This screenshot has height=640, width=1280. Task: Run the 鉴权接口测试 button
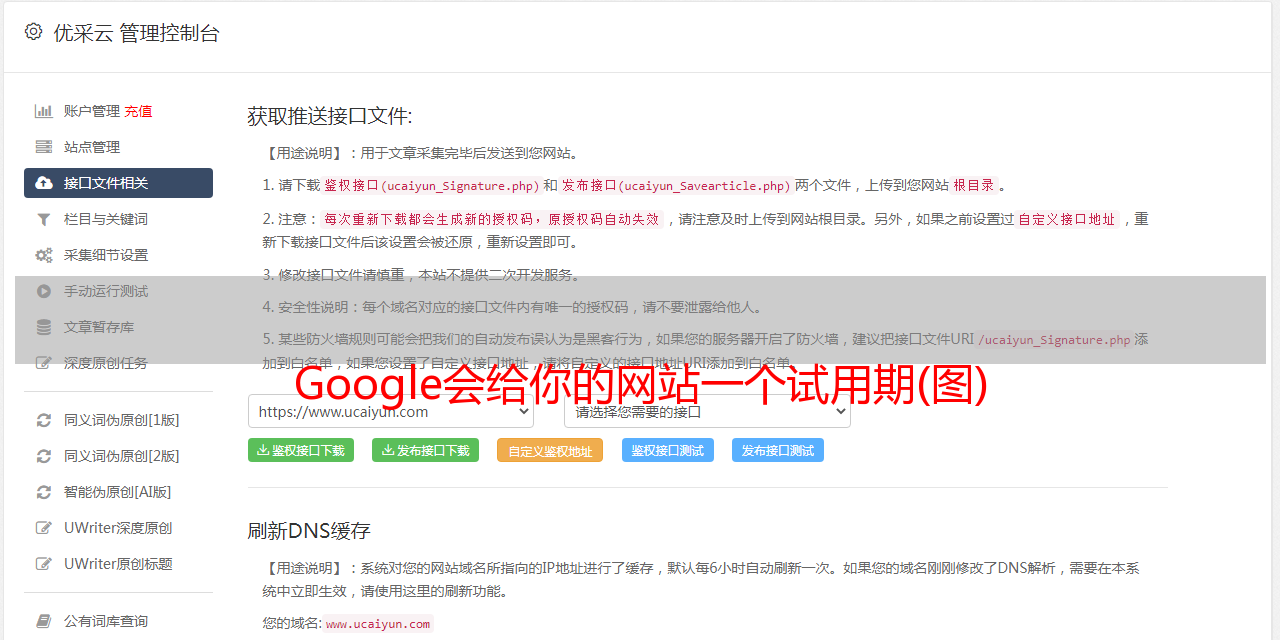[x=668, y=450]
